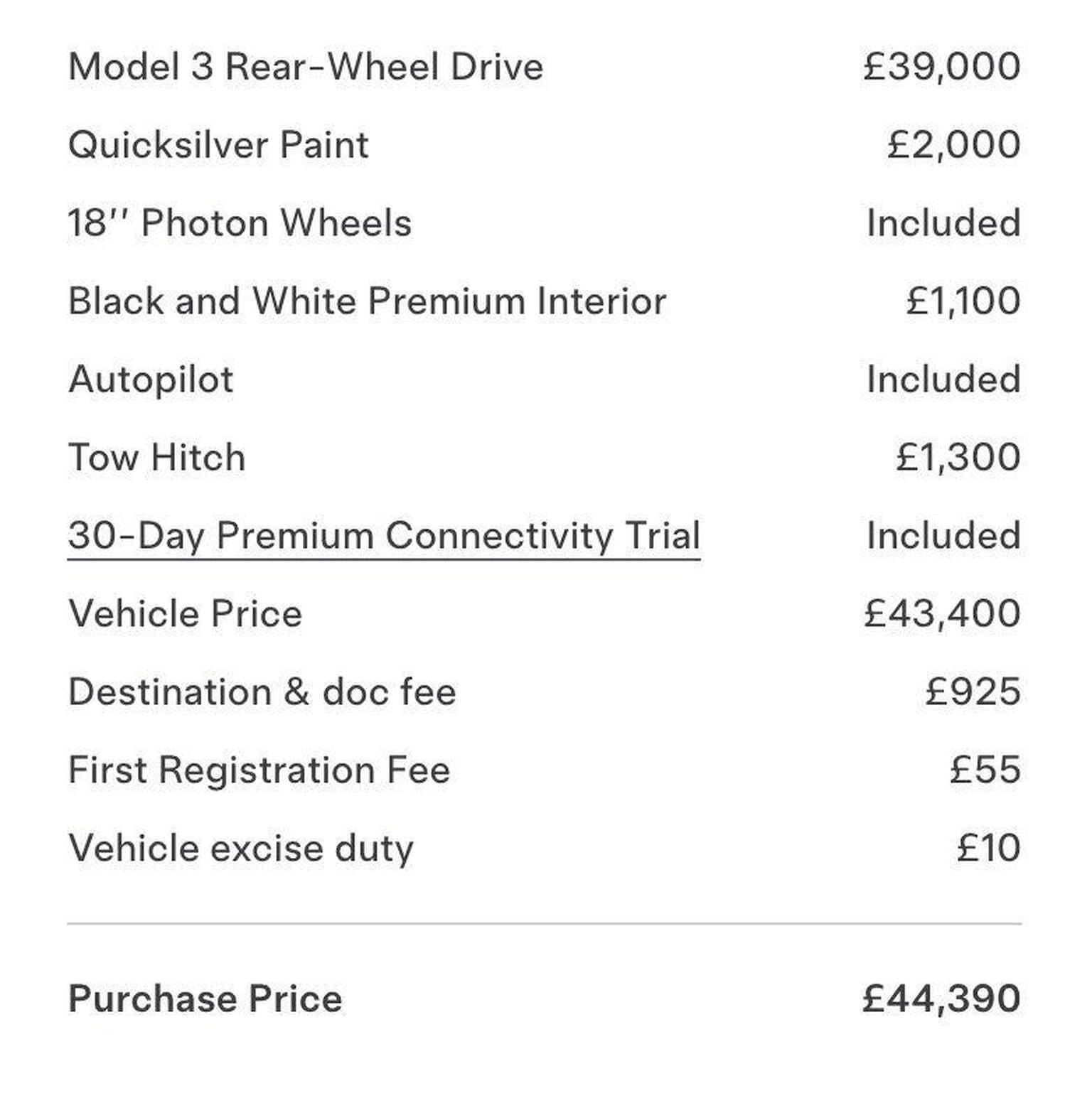Click the Vehicle excise duty label
1092x1108 pixels.
pos(240,849)
